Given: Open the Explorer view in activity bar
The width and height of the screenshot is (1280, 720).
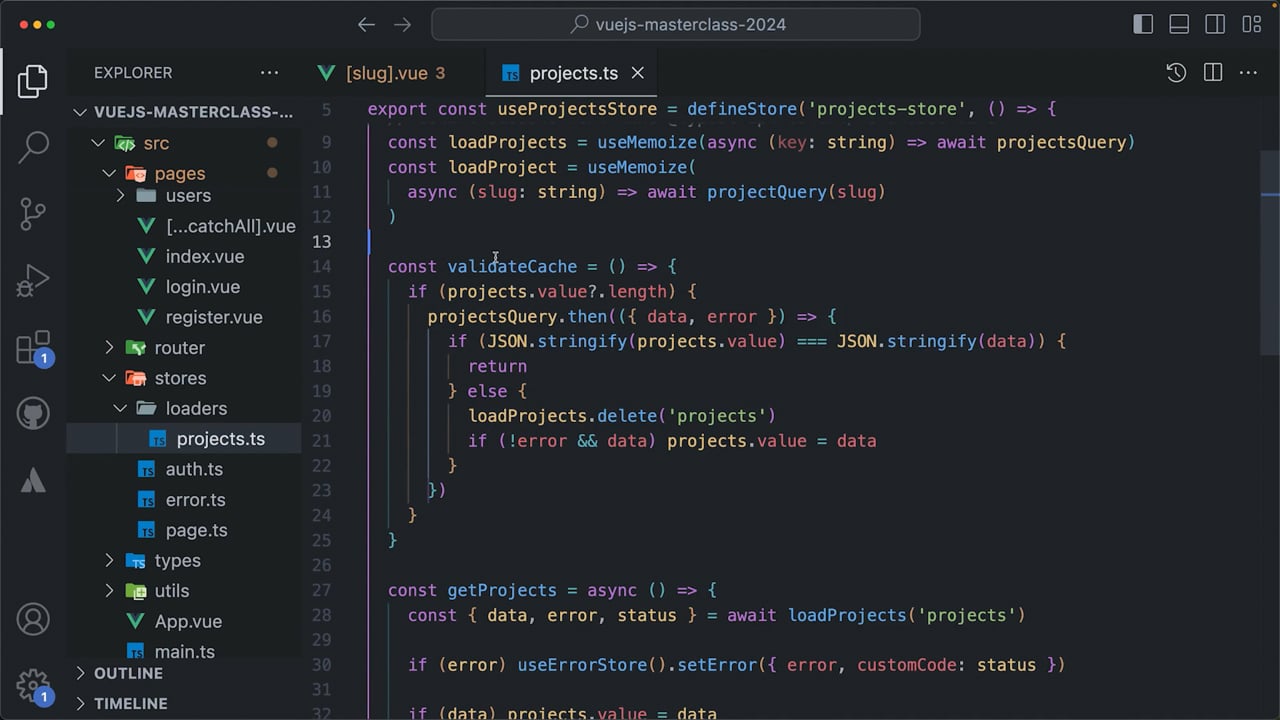Looking at the screenshot, I should [x=33, y=82].
